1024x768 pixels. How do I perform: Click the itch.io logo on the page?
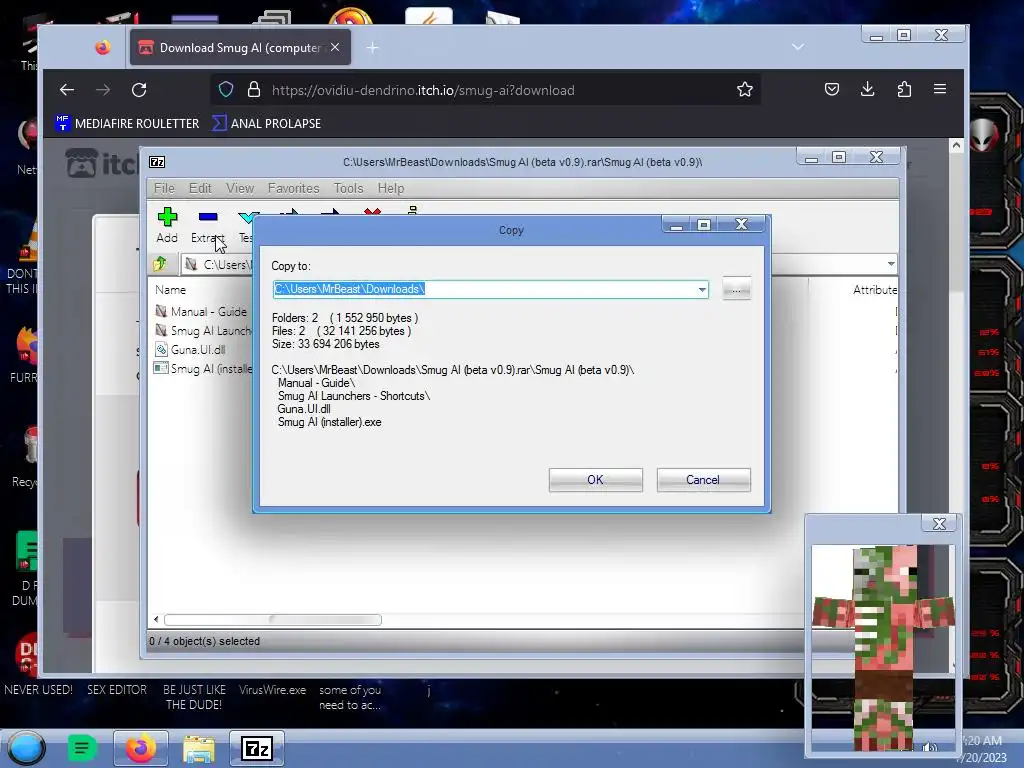click(101, 164)
